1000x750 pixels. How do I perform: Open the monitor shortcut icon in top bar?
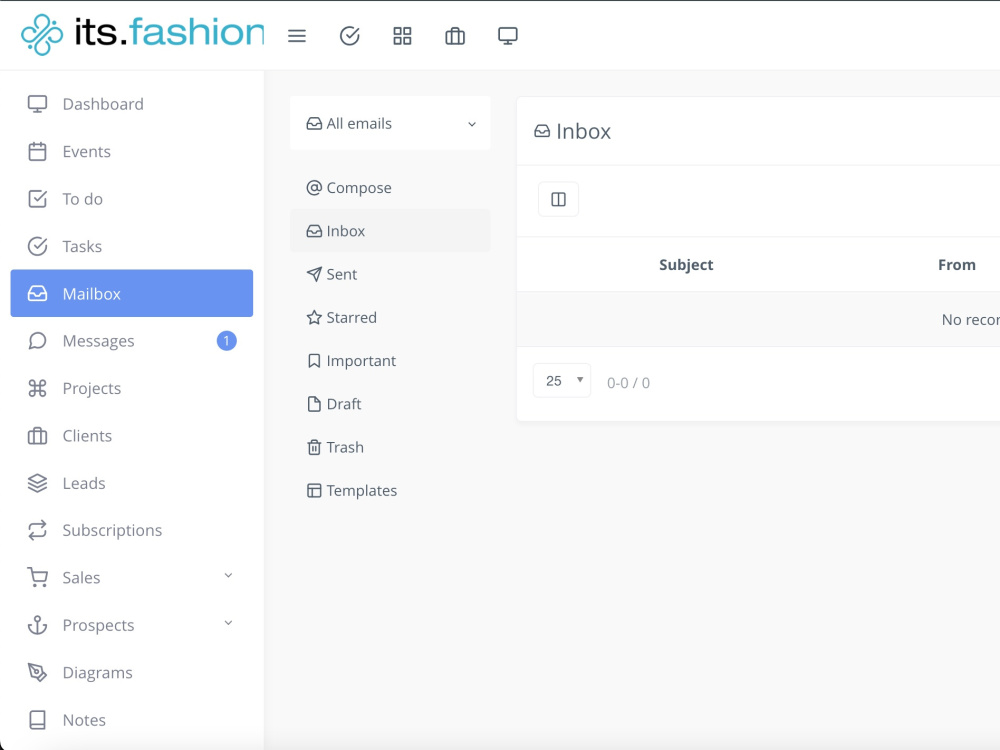point(508,36)
